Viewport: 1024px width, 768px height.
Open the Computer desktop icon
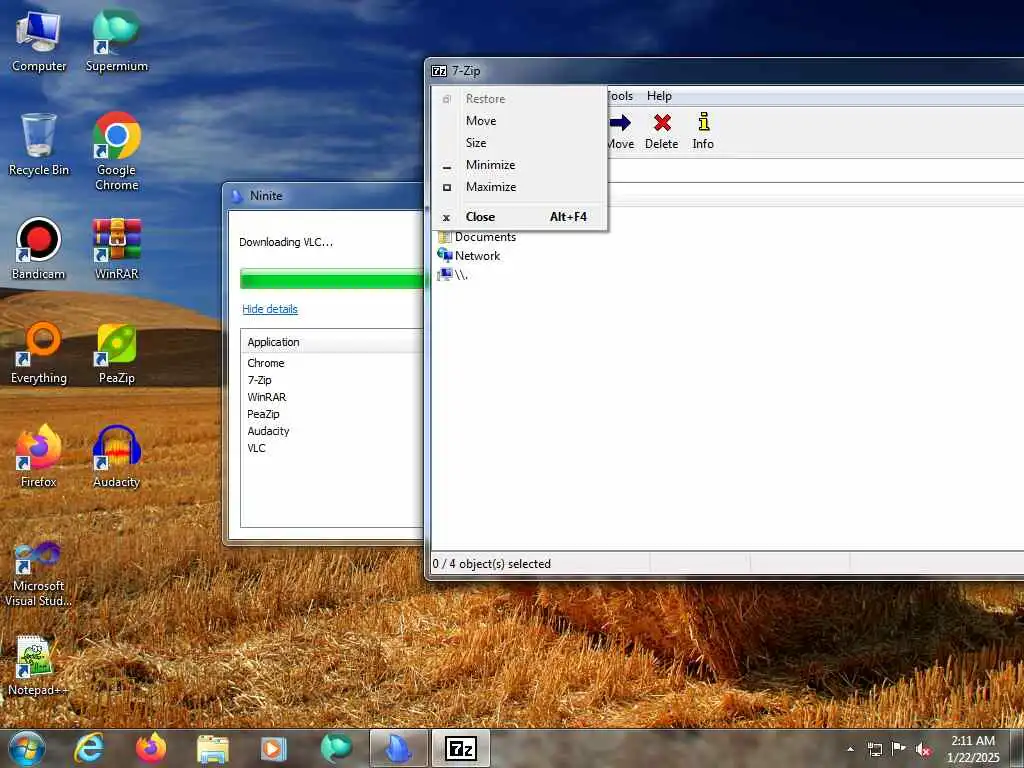tap(39, 41)
